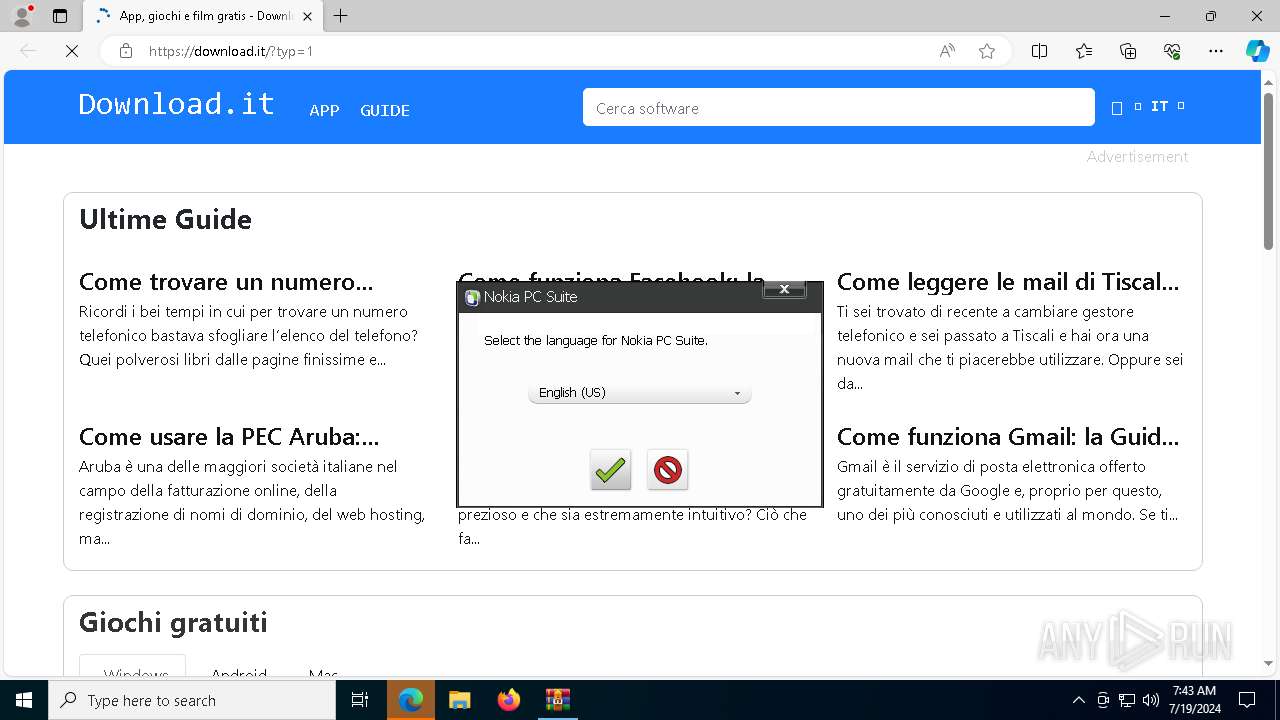
Task: Open the clock showing 7:43 AM
Action: 1194,700
